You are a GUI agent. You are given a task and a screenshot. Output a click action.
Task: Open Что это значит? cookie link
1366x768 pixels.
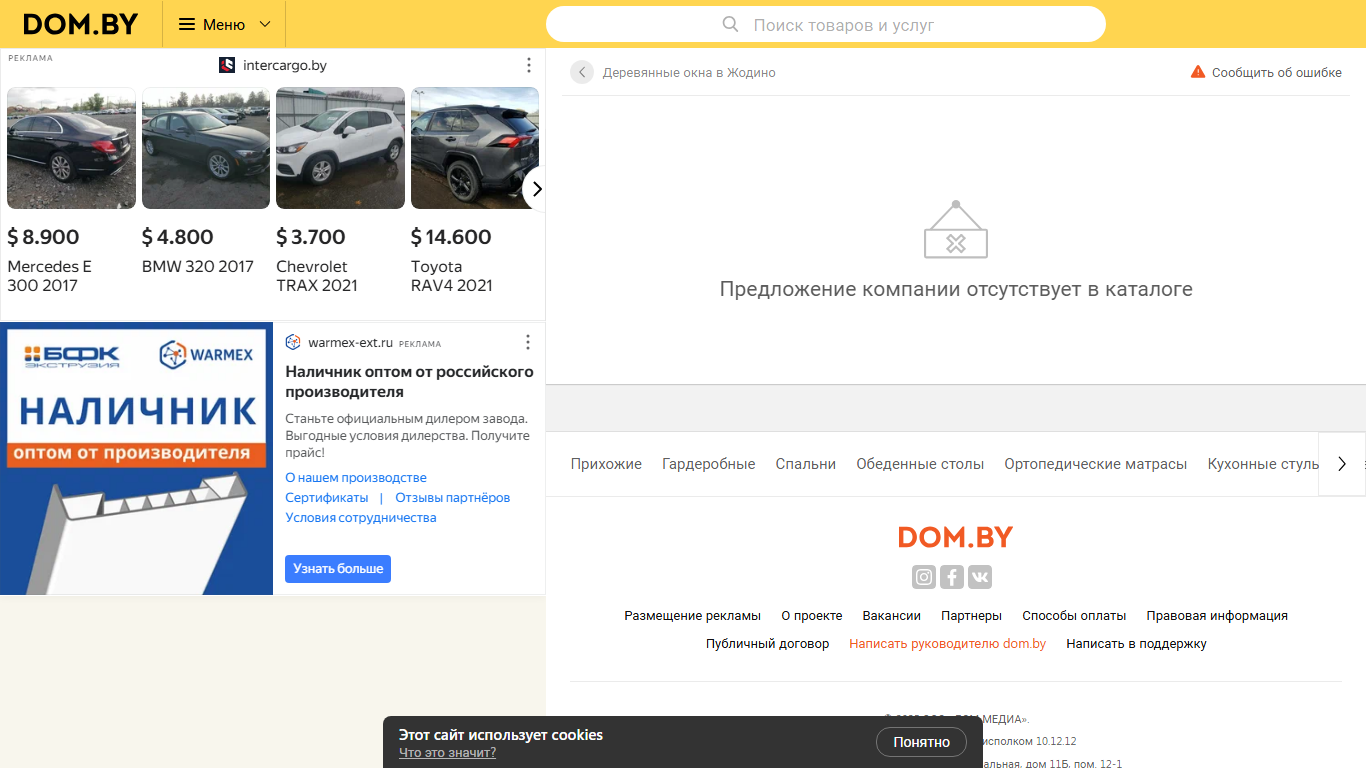pyautogui.click(x=447, y=753)
